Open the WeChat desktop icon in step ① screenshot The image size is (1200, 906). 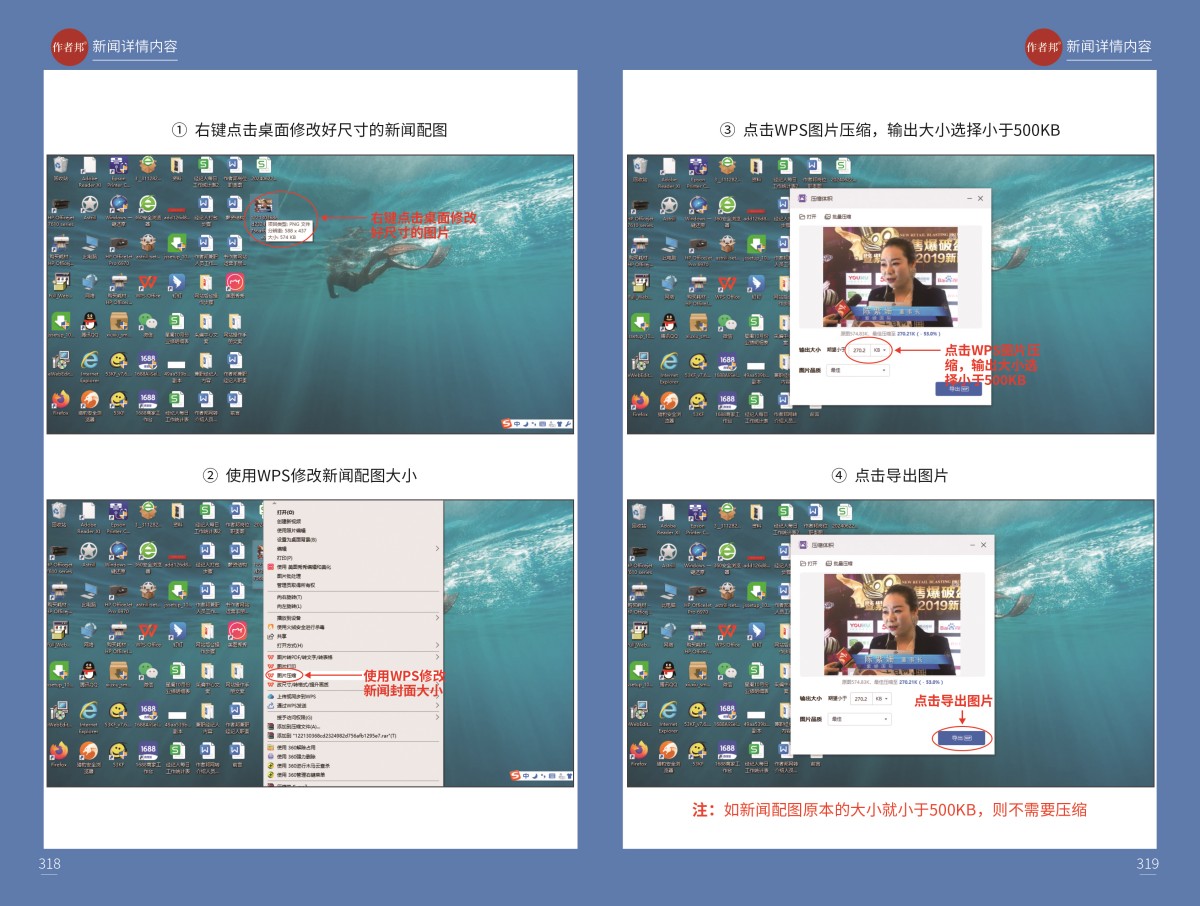click(x=147, y=322)
